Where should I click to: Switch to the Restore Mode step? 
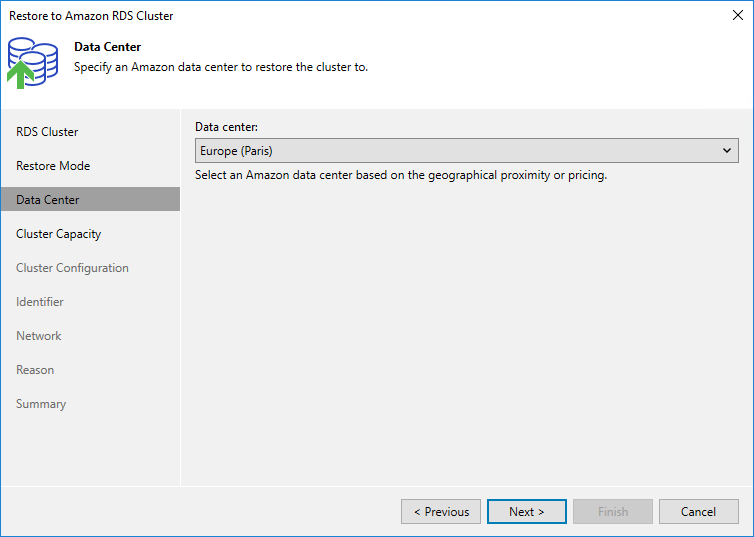click(53, 166)
